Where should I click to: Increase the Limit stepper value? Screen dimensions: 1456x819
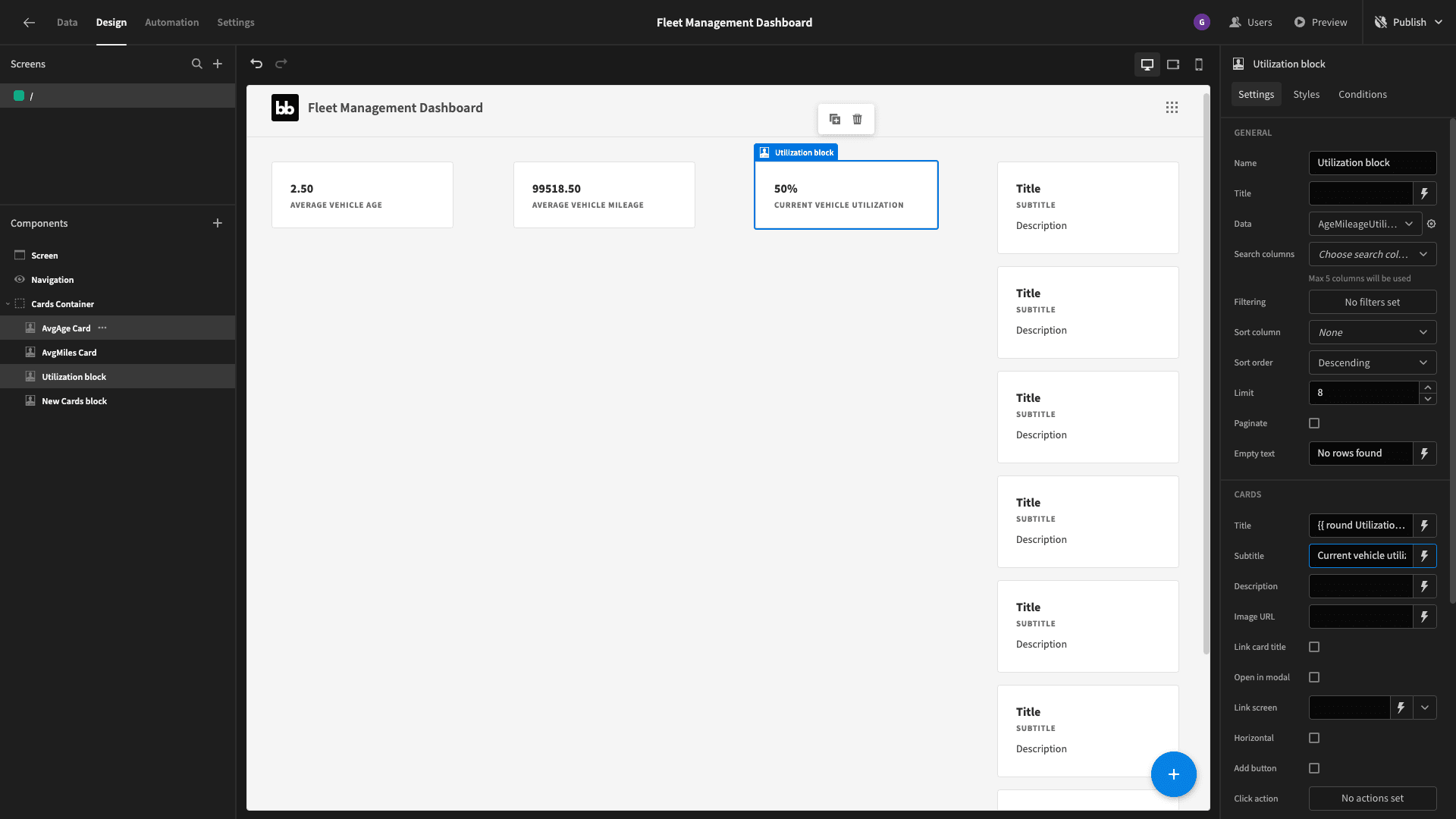tap(1428, 388)
